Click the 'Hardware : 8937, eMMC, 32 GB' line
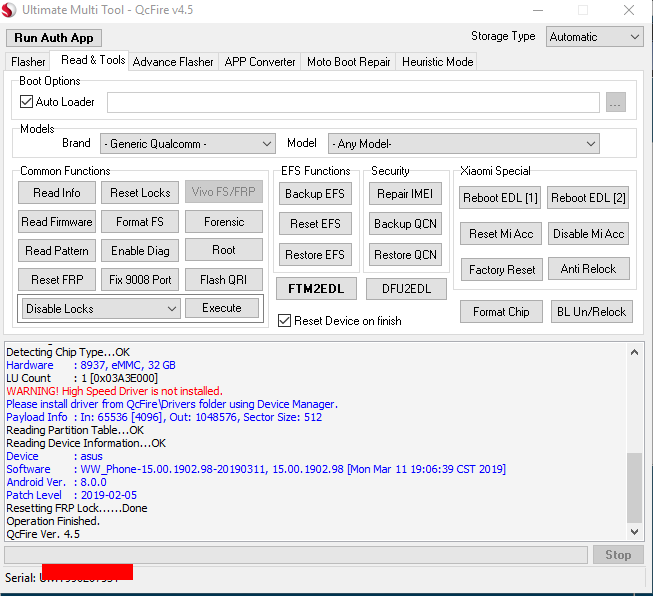 pos(91,365)
